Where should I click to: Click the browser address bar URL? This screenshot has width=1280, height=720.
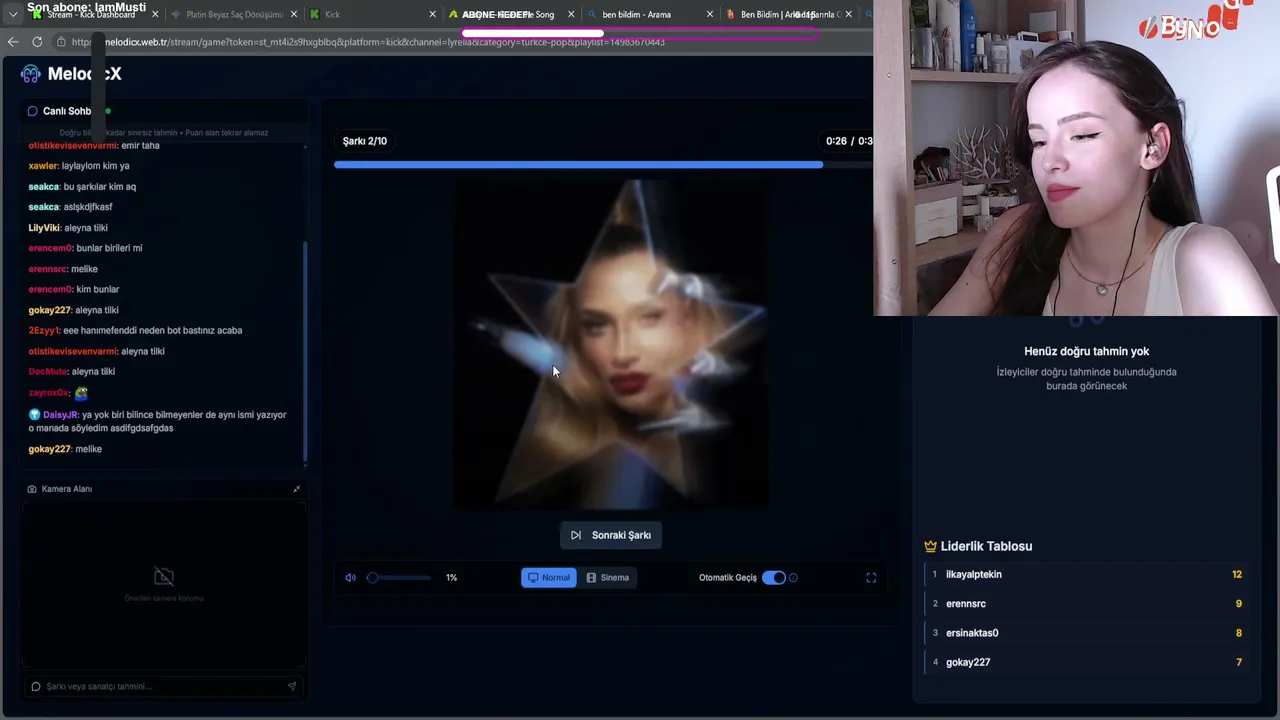[x=368, y=42]
